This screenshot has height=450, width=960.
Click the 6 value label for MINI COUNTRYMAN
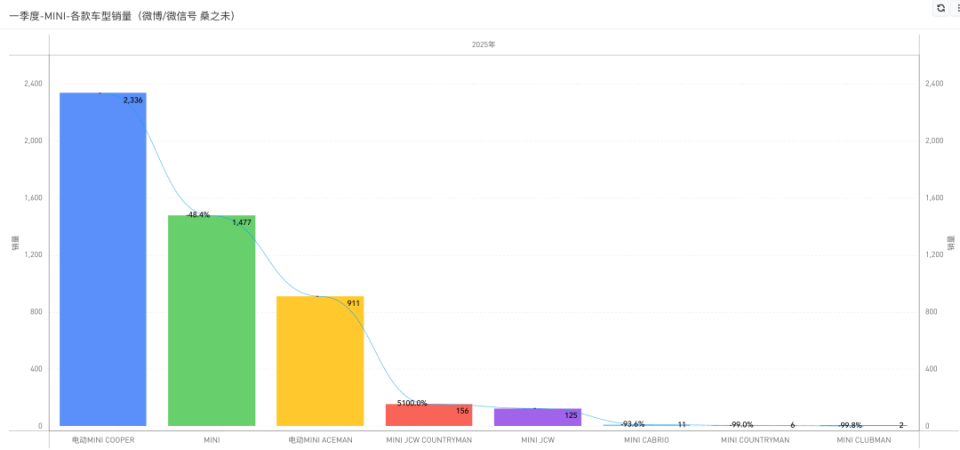pyautogui.click(x=792, y=425)
